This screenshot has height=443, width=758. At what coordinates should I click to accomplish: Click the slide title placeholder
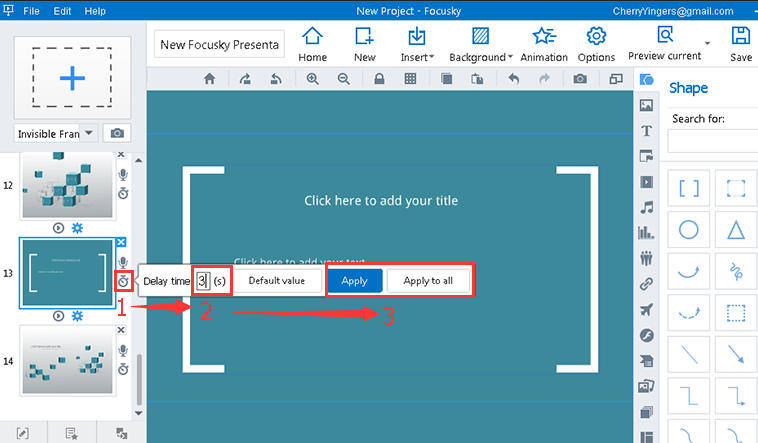381,200
